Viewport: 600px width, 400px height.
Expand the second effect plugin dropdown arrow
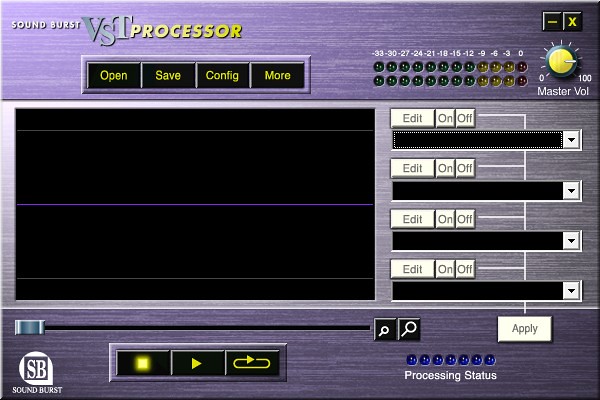[x=571, y=191]
